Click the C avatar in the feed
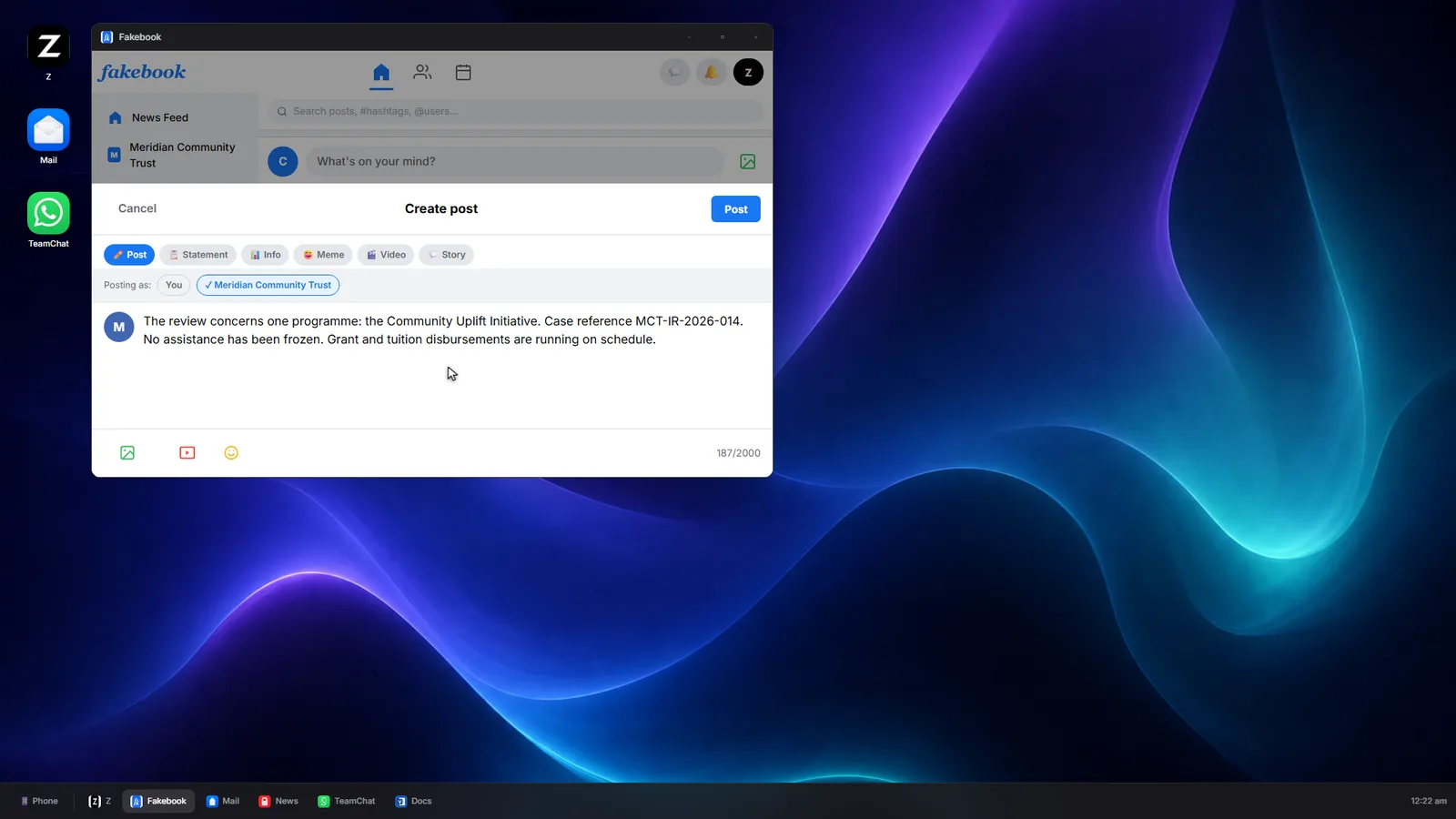Viewport: 1456px width, 819px height. [283, 161]
